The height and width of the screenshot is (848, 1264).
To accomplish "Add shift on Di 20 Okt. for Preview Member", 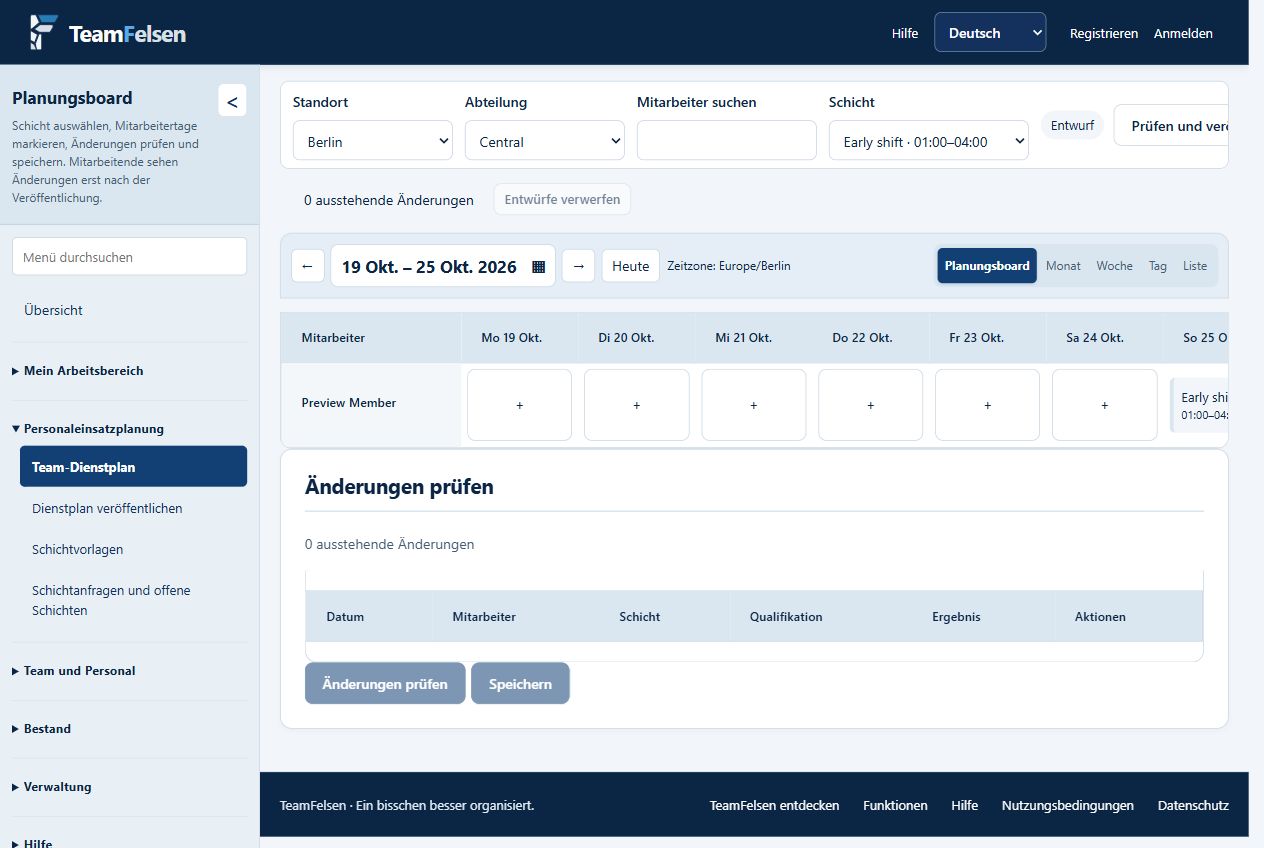I will pyautogui.click(x=636, y=405).
